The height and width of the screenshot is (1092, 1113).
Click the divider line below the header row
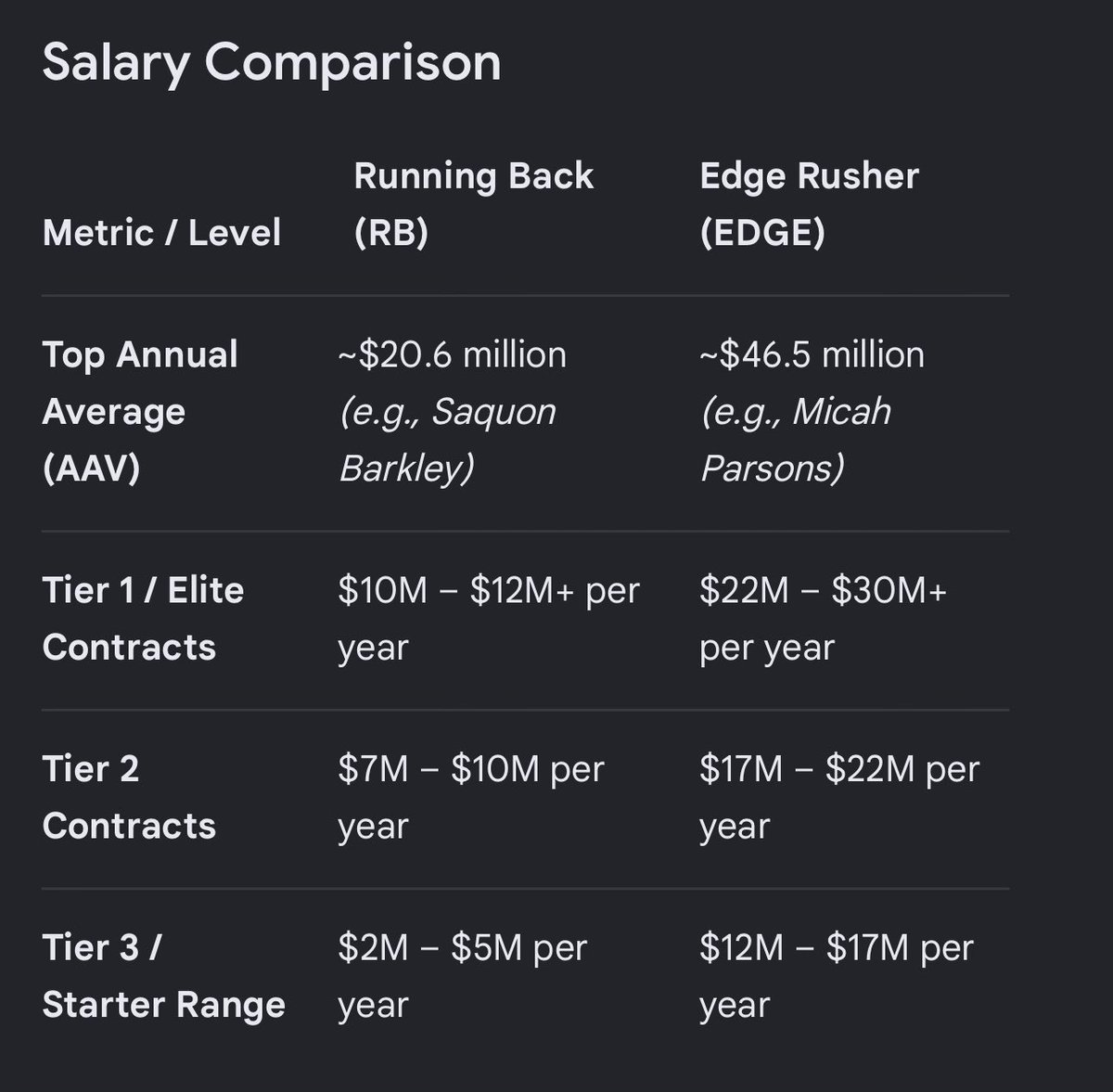point(525,296)
